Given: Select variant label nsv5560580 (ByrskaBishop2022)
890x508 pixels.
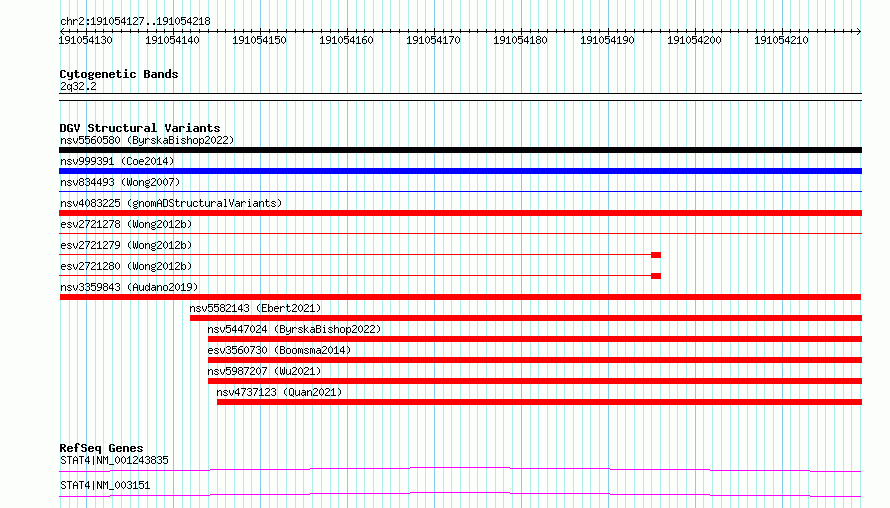Looking at the screenshot, I should coord(147,140).
